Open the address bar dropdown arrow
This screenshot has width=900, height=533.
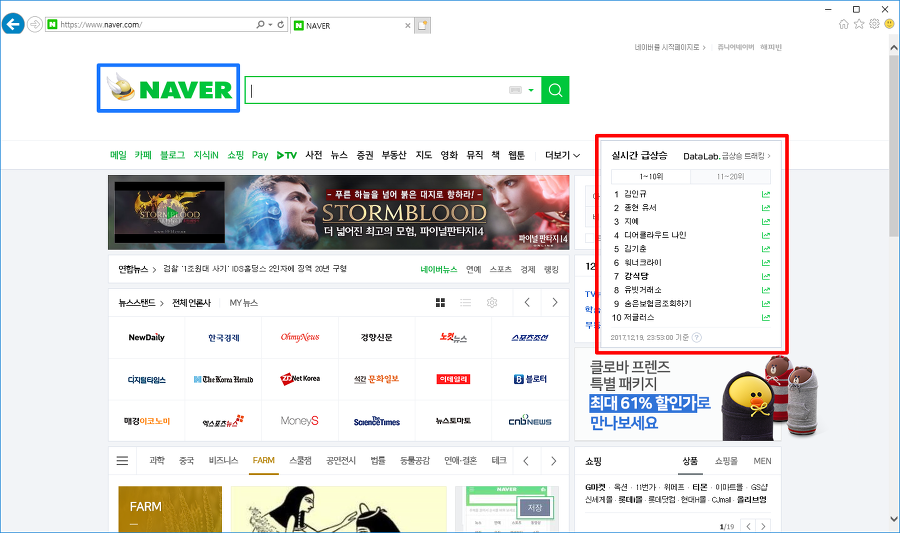coord(270,25)
